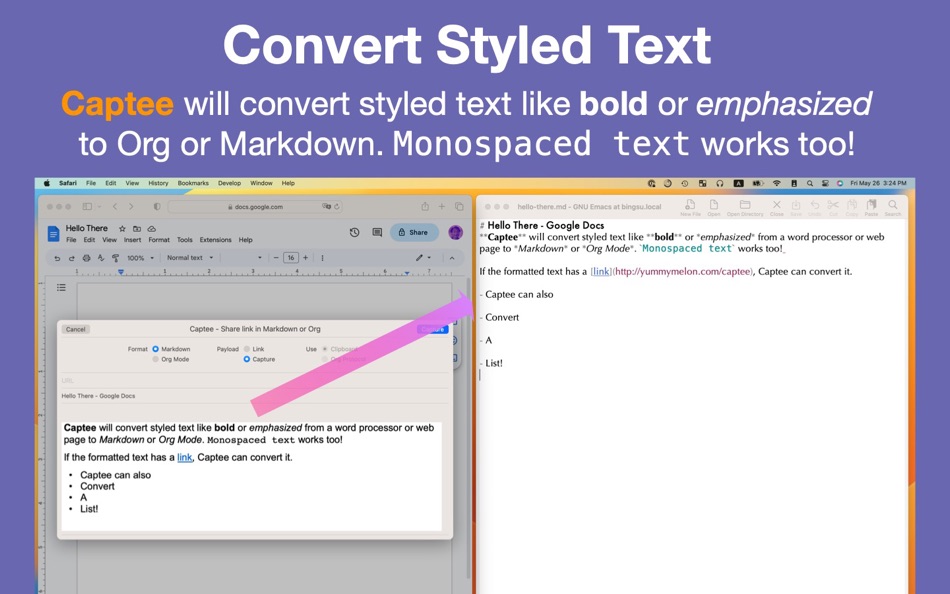Open zoom 100% dropdown in Docs
The image size is (950, 594).
click(x=140, y=258)
